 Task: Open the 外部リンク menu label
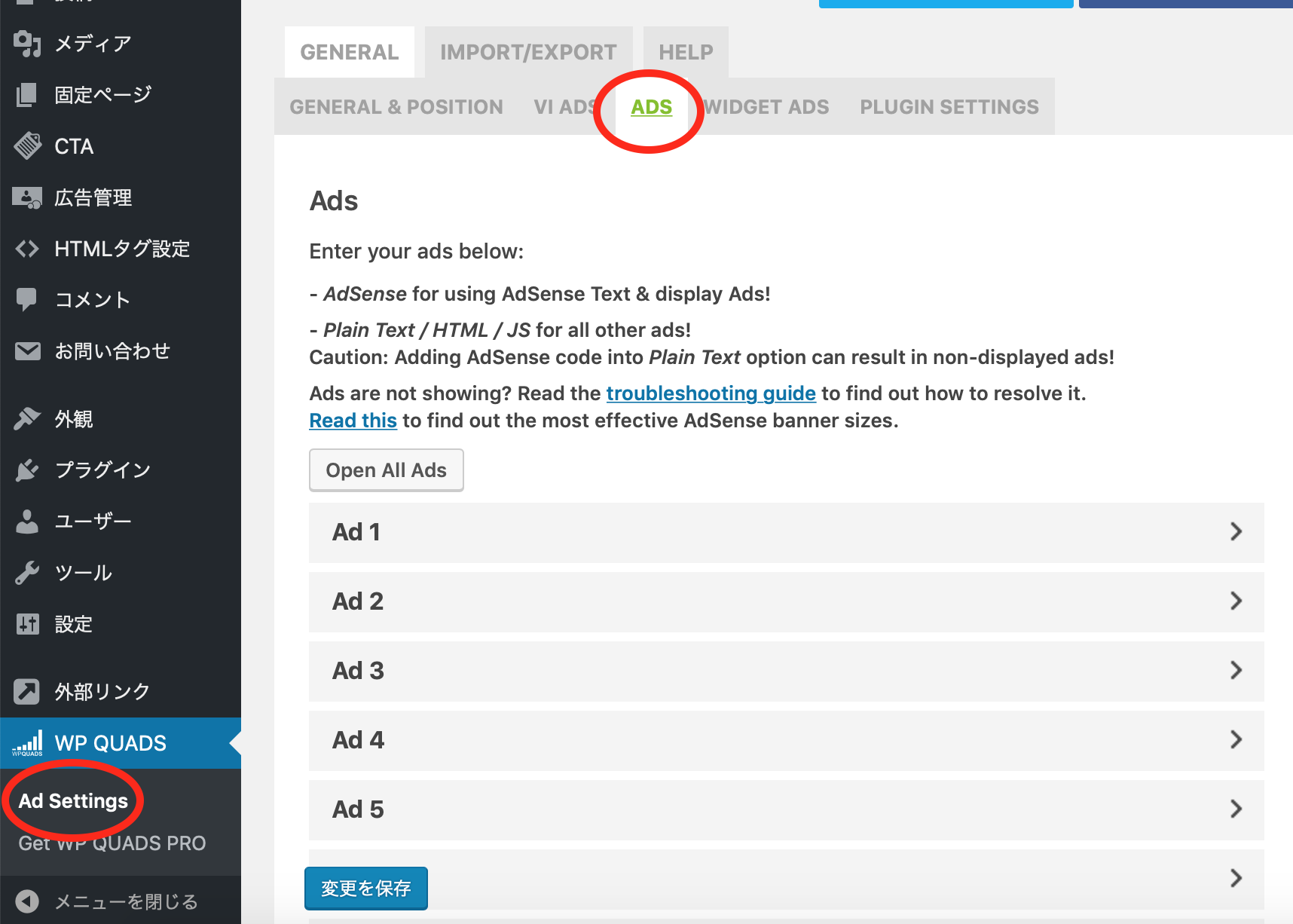pos(102,691)
